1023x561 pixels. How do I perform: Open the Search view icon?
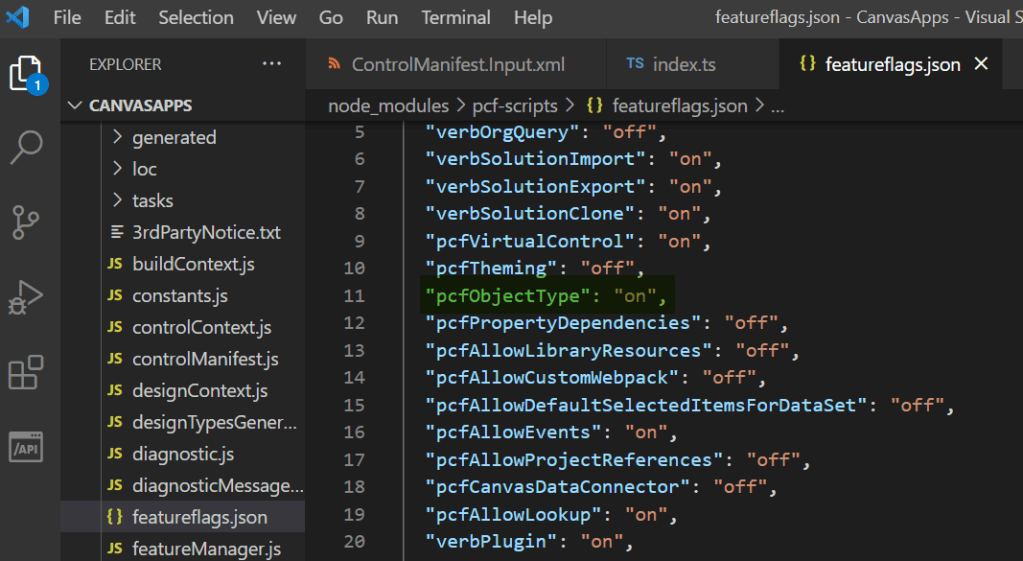pyautogui.click(x=27, y=146)
